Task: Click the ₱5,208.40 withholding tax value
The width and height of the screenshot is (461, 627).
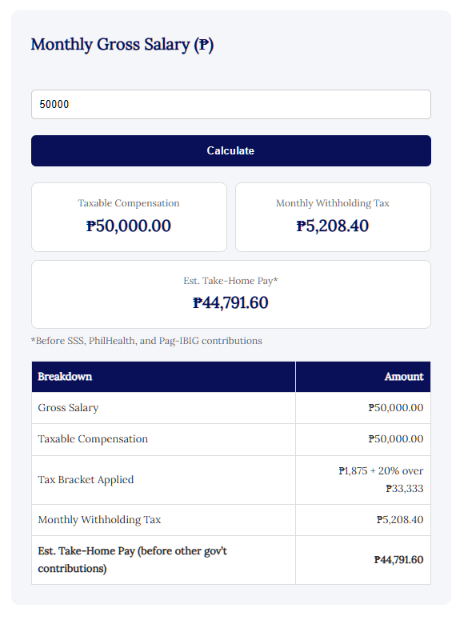Action: [x=333, y=226]
